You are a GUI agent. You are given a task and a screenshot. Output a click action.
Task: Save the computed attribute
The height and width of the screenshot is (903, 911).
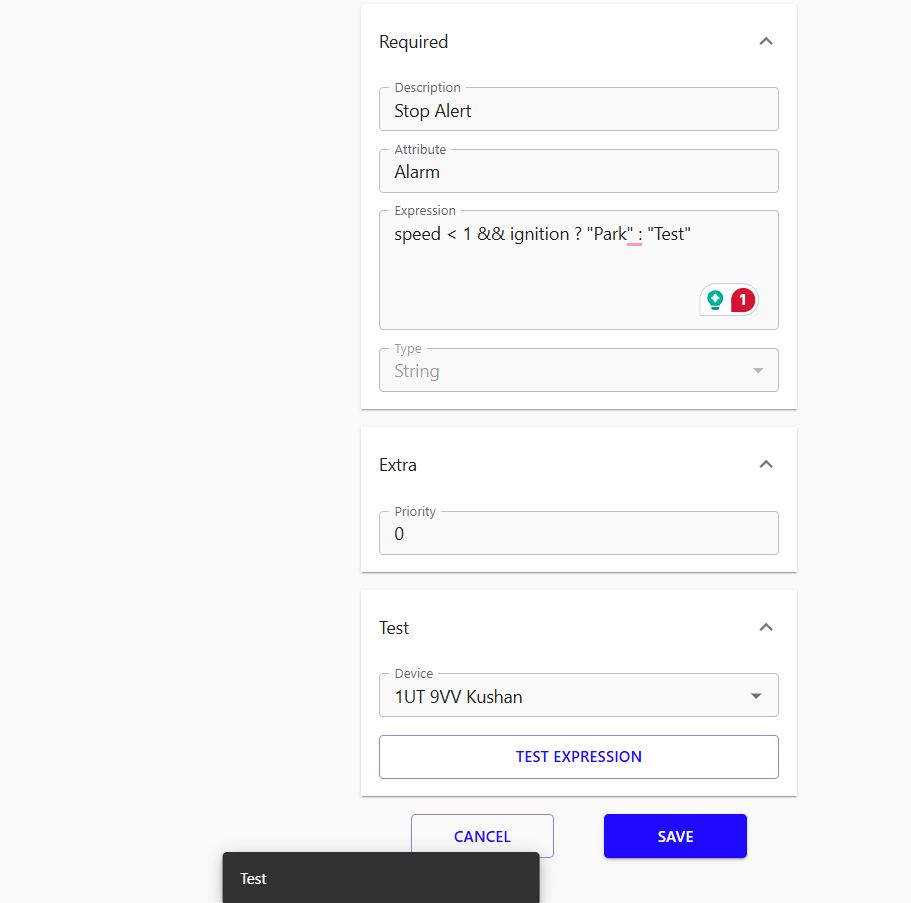coord(675,836)
